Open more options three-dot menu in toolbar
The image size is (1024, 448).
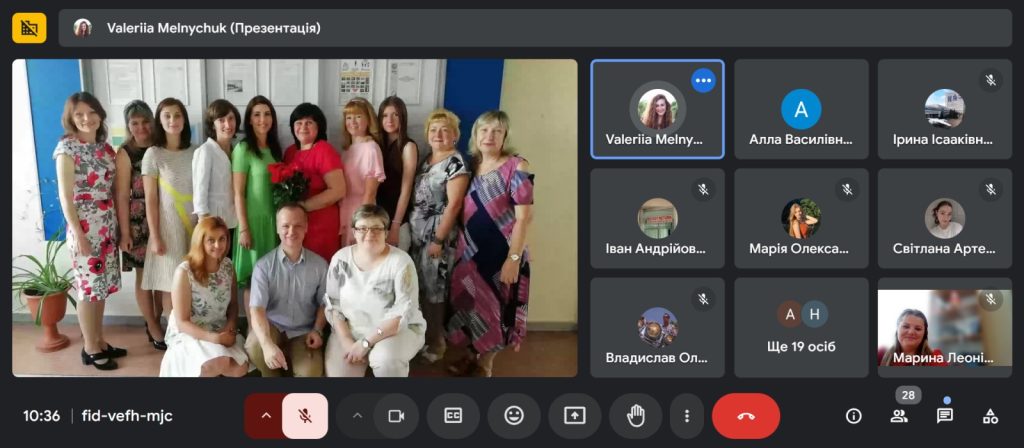(x=686, y=416)
